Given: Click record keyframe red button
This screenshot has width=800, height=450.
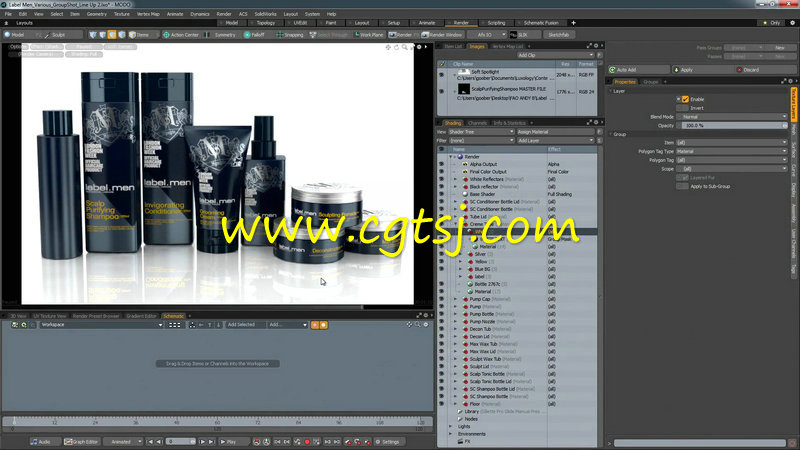Looking at the screenshot, I should click(x=307, y=442).
